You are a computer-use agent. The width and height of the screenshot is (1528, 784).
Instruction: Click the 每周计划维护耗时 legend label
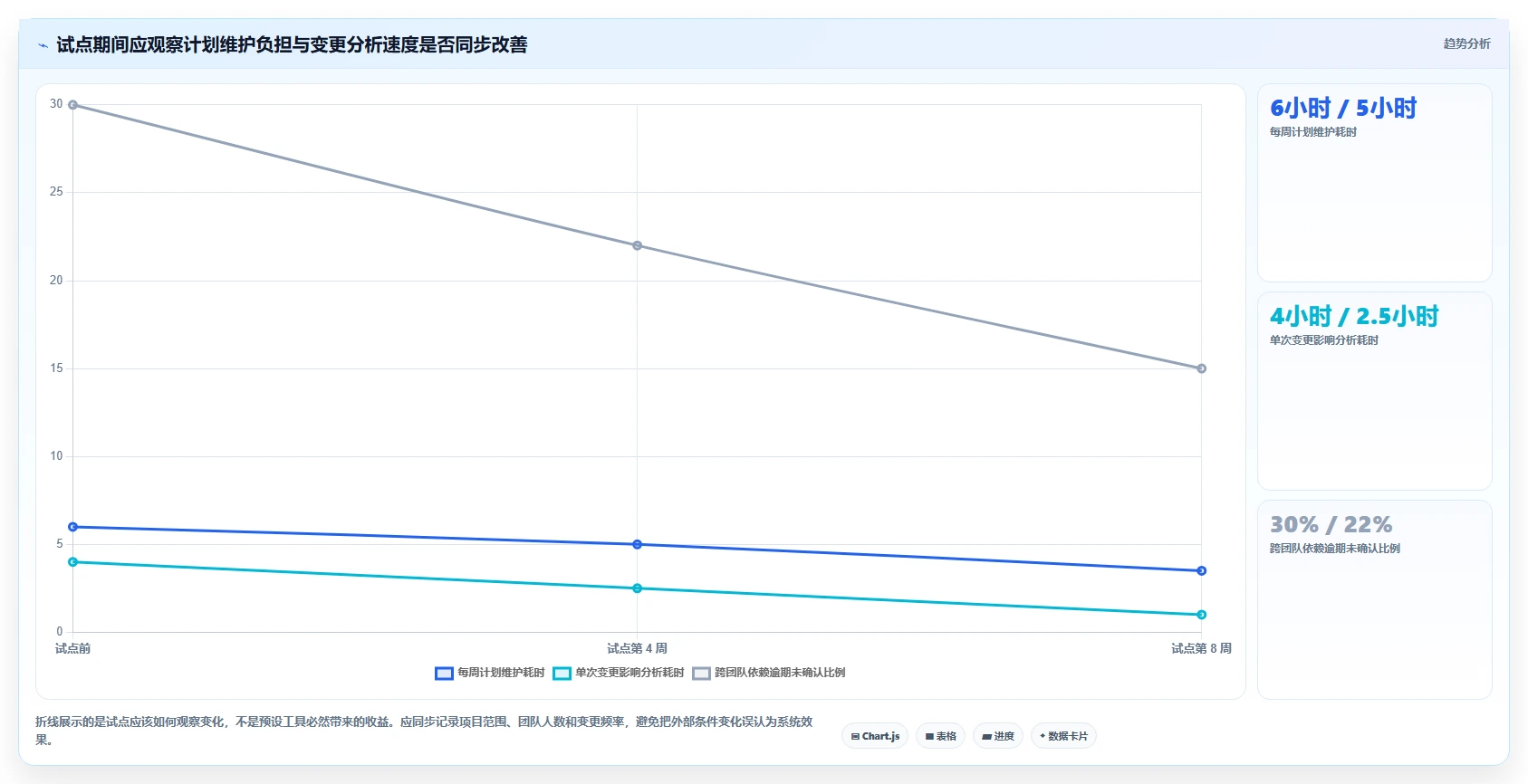click(501, 673)
